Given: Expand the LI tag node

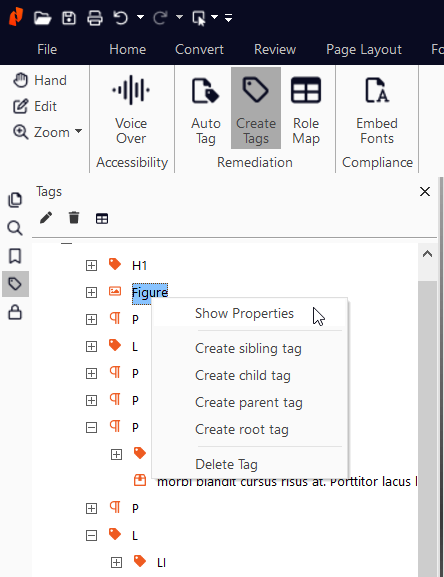Looking at the screenshot, I should click(116, 562).
